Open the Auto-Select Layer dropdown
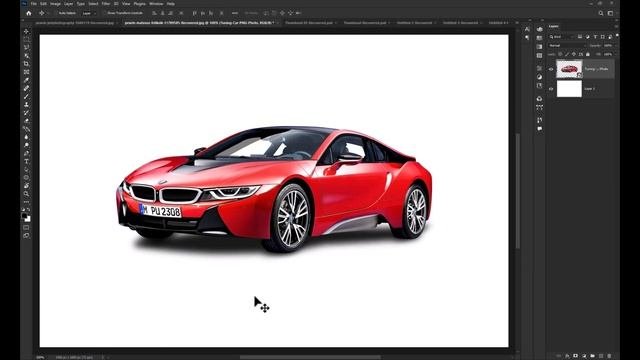 88,13
